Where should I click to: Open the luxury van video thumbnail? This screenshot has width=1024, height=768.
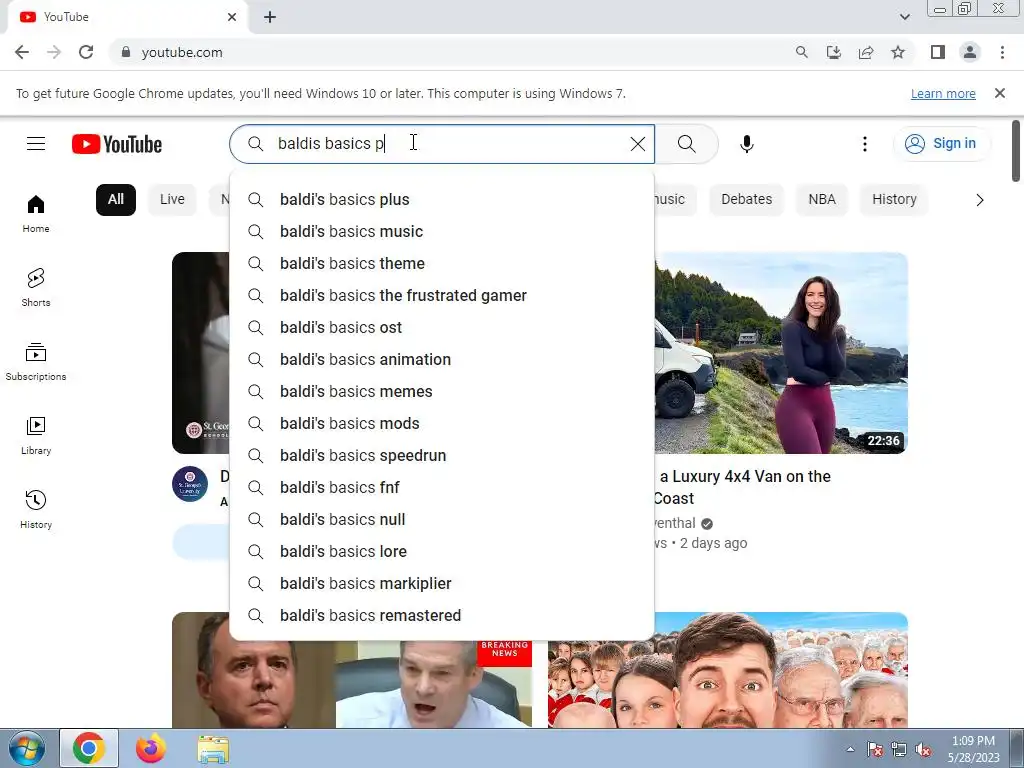pyautogui.click(x=781, y=353)
